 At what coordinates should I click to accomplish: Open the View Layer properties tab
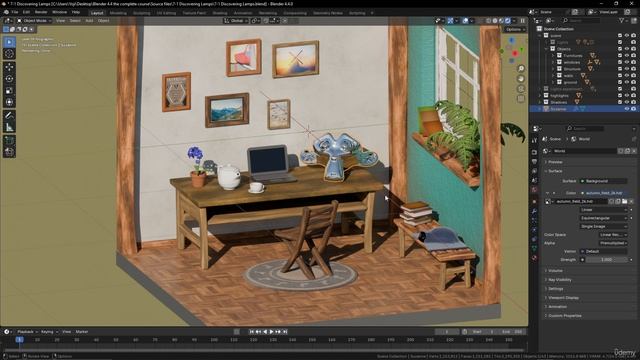point(534,171)
